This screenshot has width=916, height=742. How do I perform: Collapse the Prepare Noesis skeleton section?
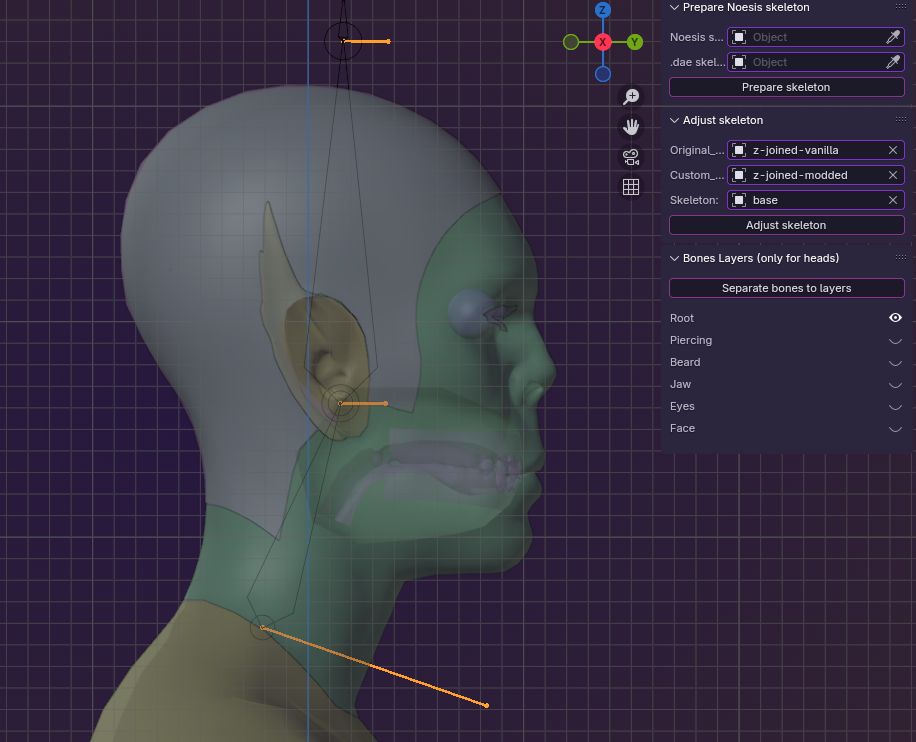pyautogui.click(x=674, y=7)
